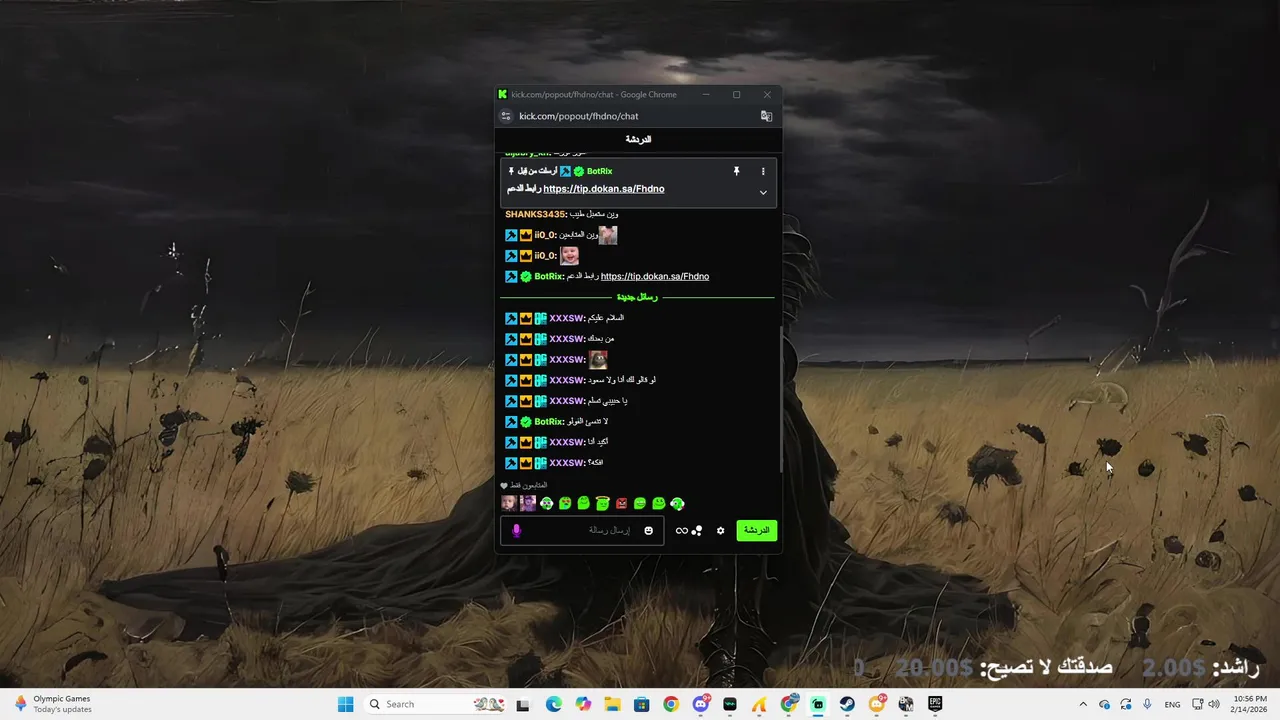Pick the halo angel green emote
Viewport: 1280px width, 720px height.
(602, 503)
